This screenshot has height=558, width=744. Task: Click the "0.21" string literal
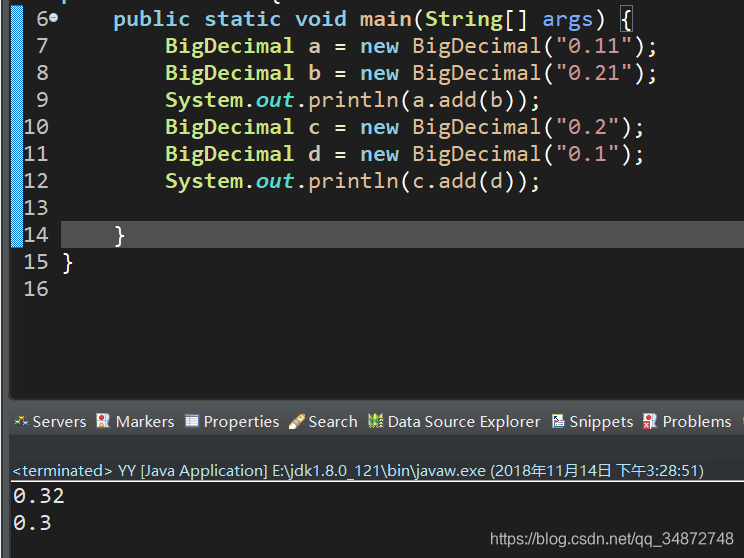[594, 73]
